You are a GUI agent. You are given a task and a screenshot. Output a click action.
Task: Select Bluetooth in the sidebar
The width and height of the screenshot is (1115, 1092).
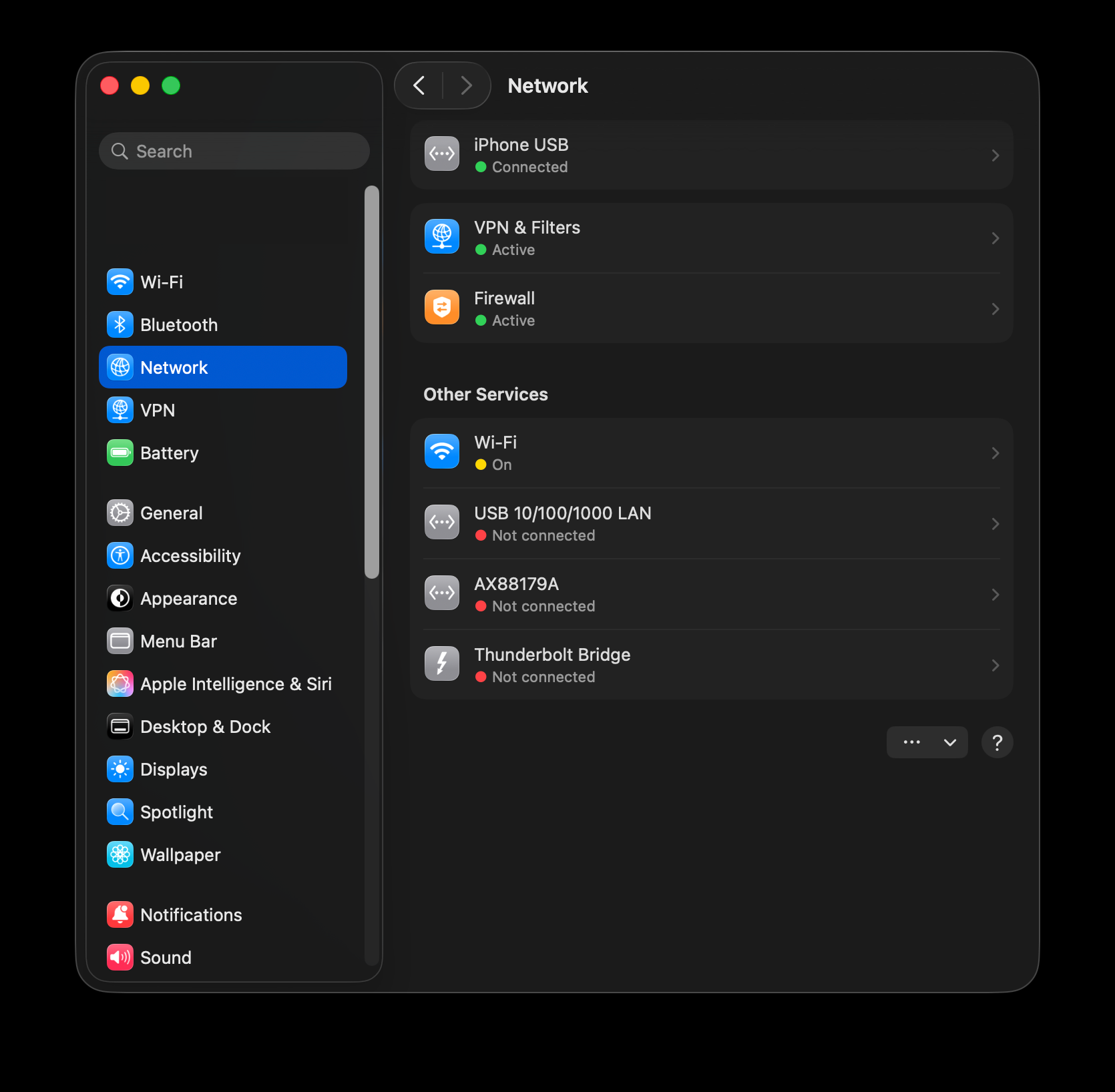[x=178, y=325]
